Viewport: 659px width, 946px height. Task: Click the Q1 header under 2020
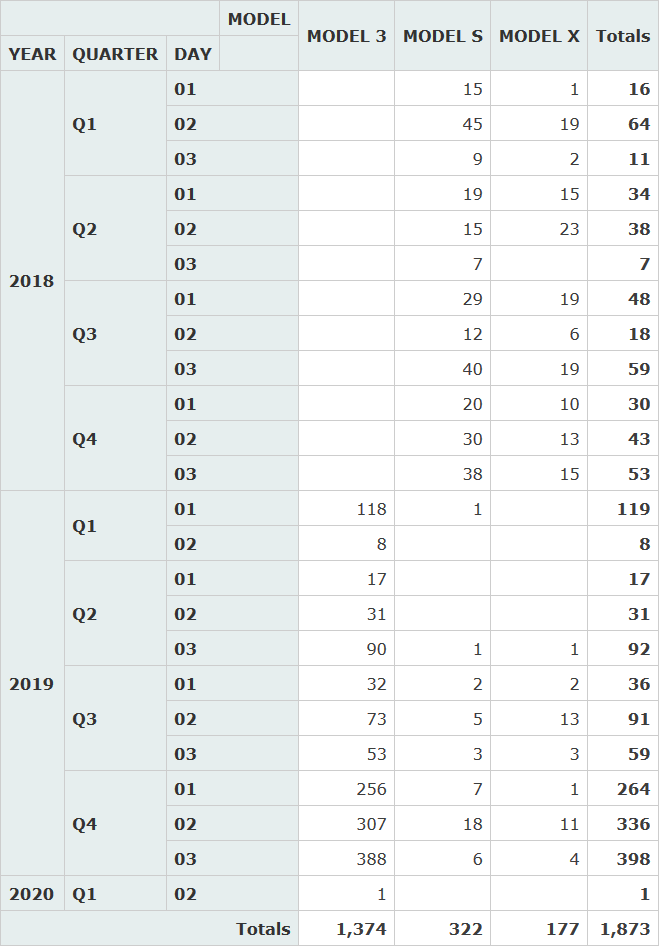[x=85, y=894]
